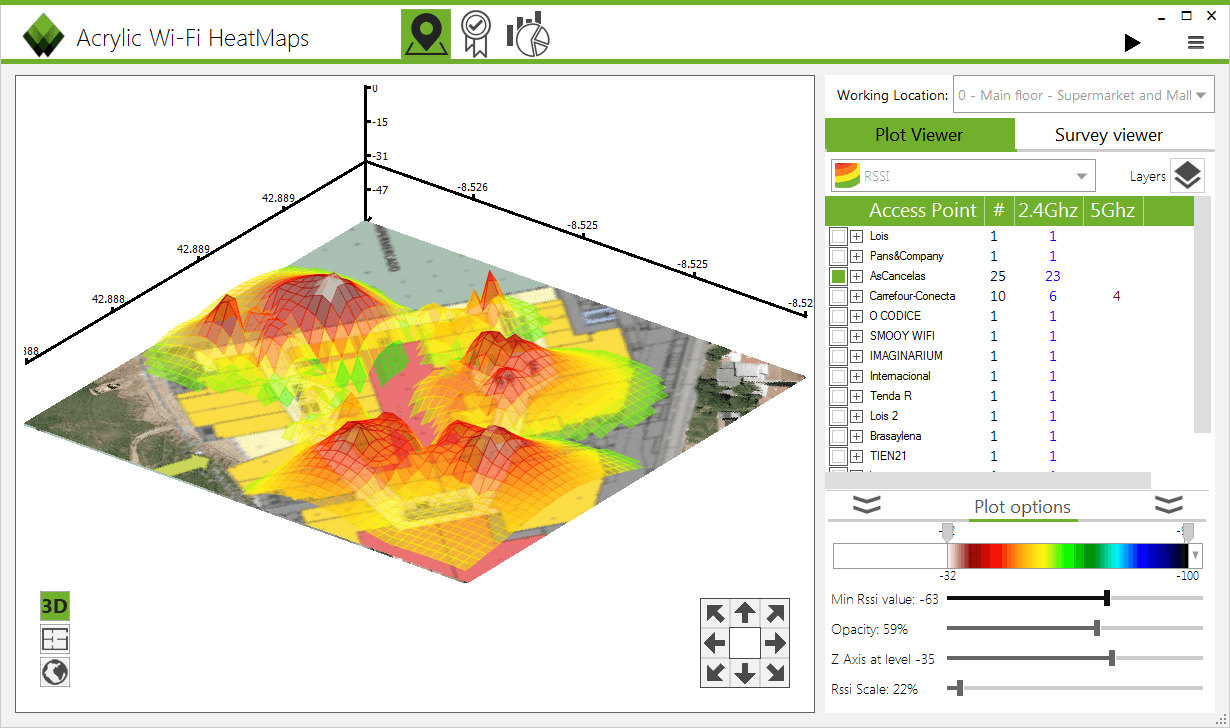This screenshot has width=1230, height=728.
Task: Click the center reset pad square
Action: (x=745, y=642)
